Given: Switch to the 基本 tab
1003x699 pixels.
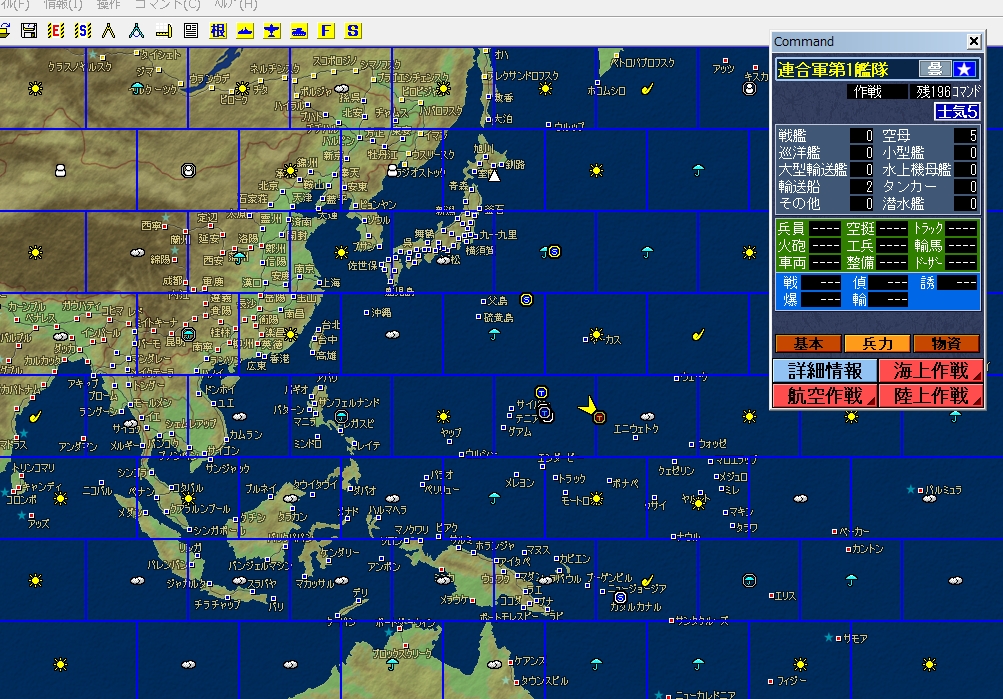Looking at the screenshot, I should 808,344.
